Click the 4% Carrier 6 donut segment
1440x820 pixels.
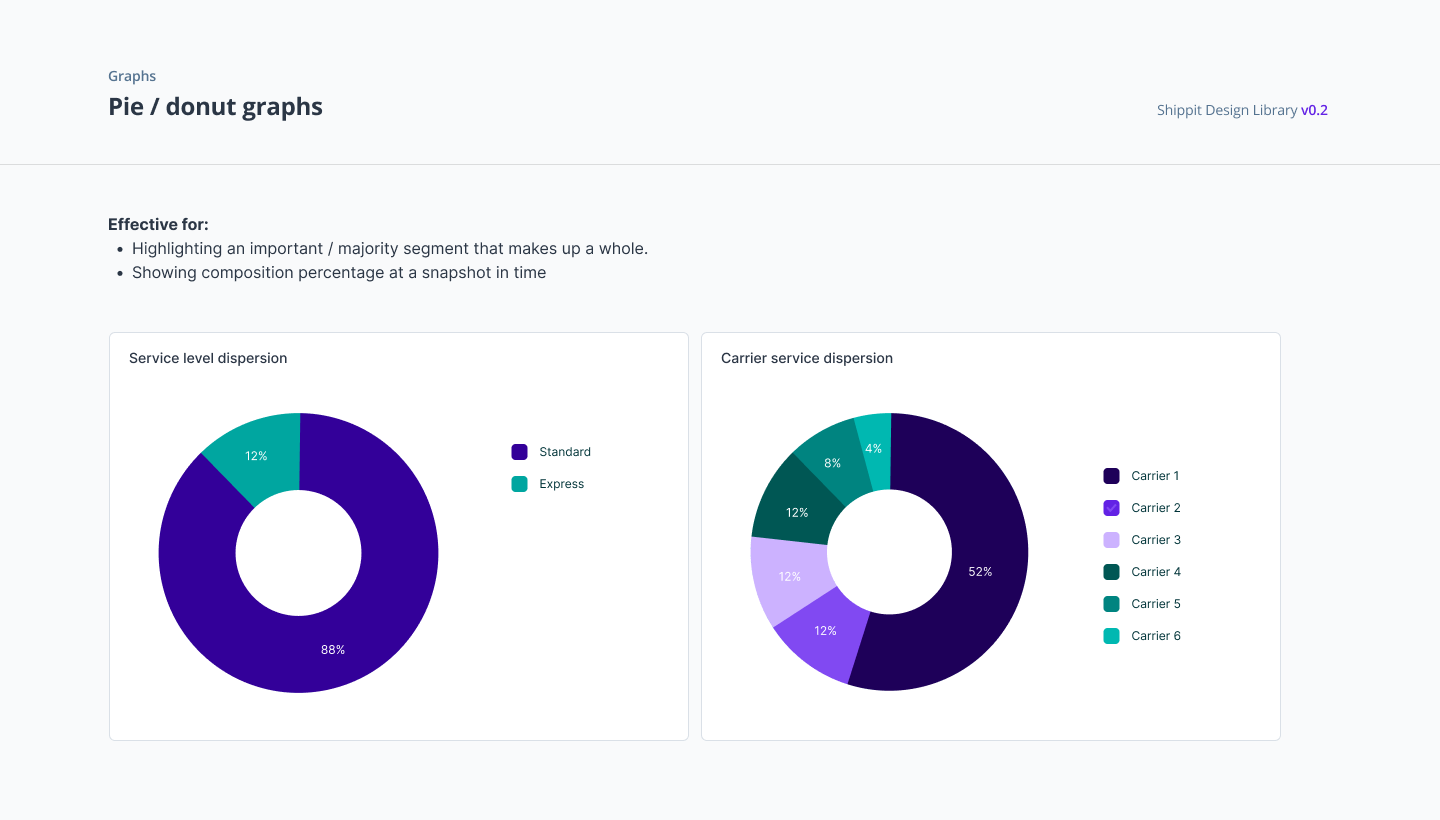(874, 450)
